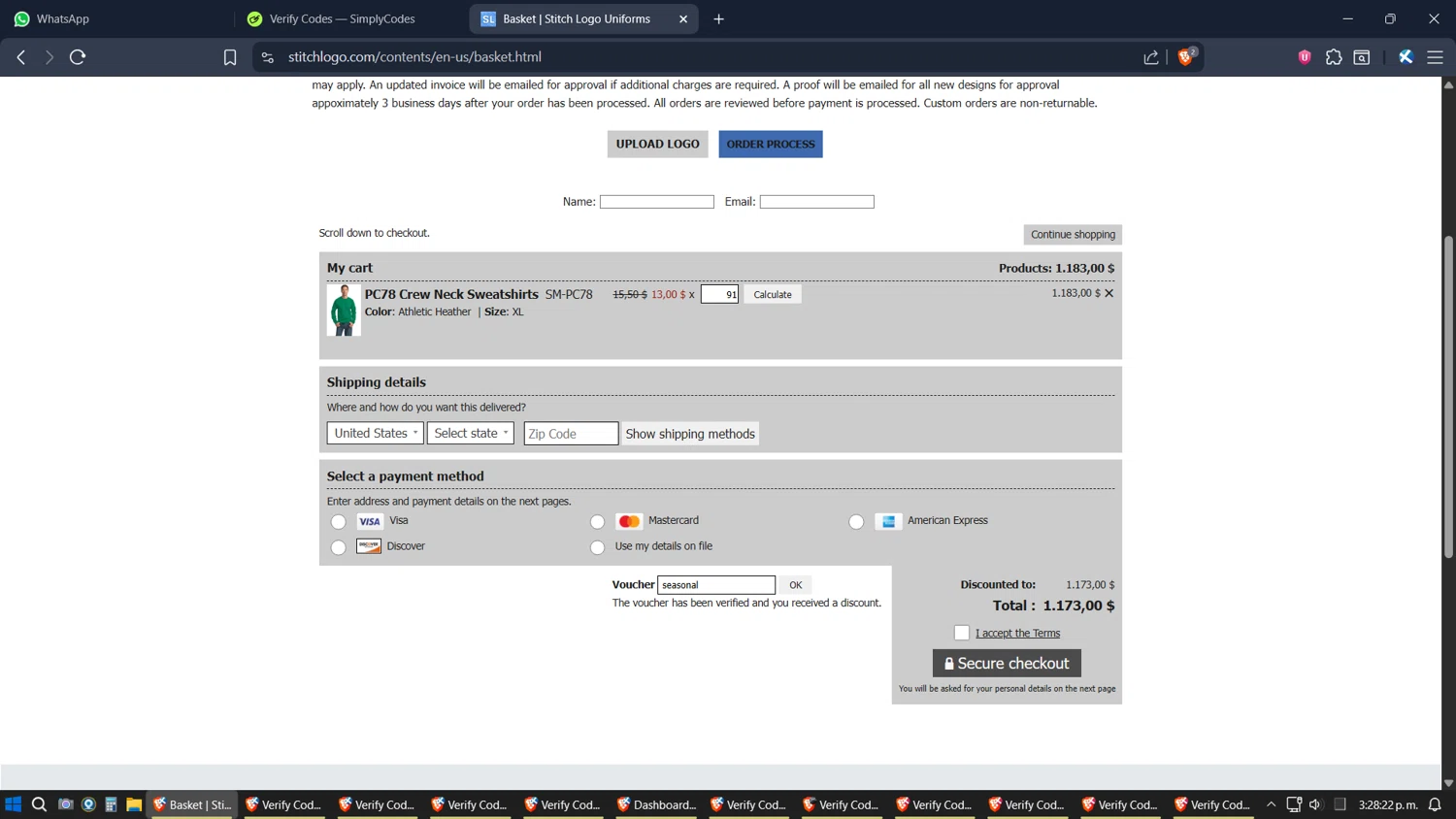Select Mastercard payment method
Viewport: 1456px width, 819px height.
click(x=597, y=522)
